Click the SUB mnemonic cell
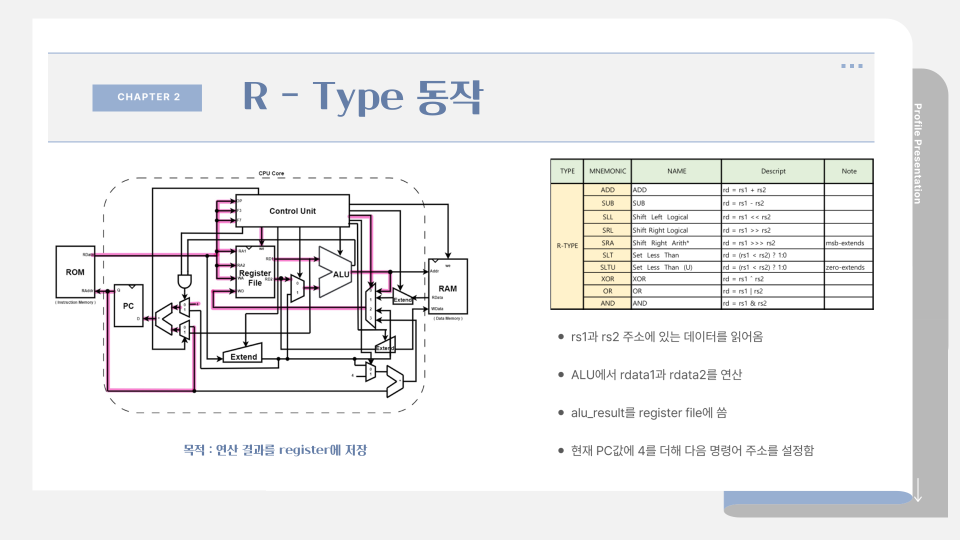 coord(607,203)
